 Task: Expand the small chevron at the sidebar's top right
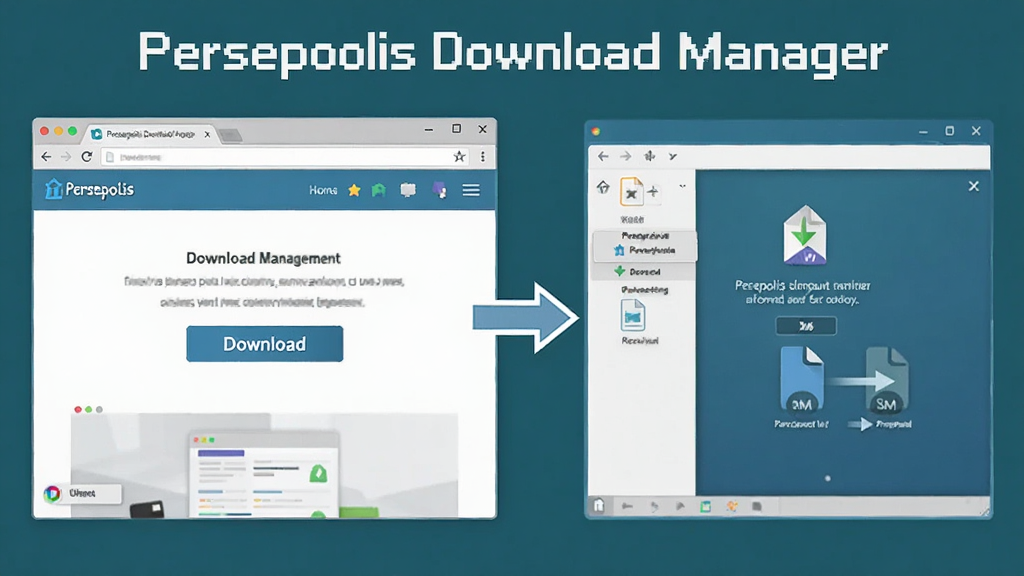point(682,187)
